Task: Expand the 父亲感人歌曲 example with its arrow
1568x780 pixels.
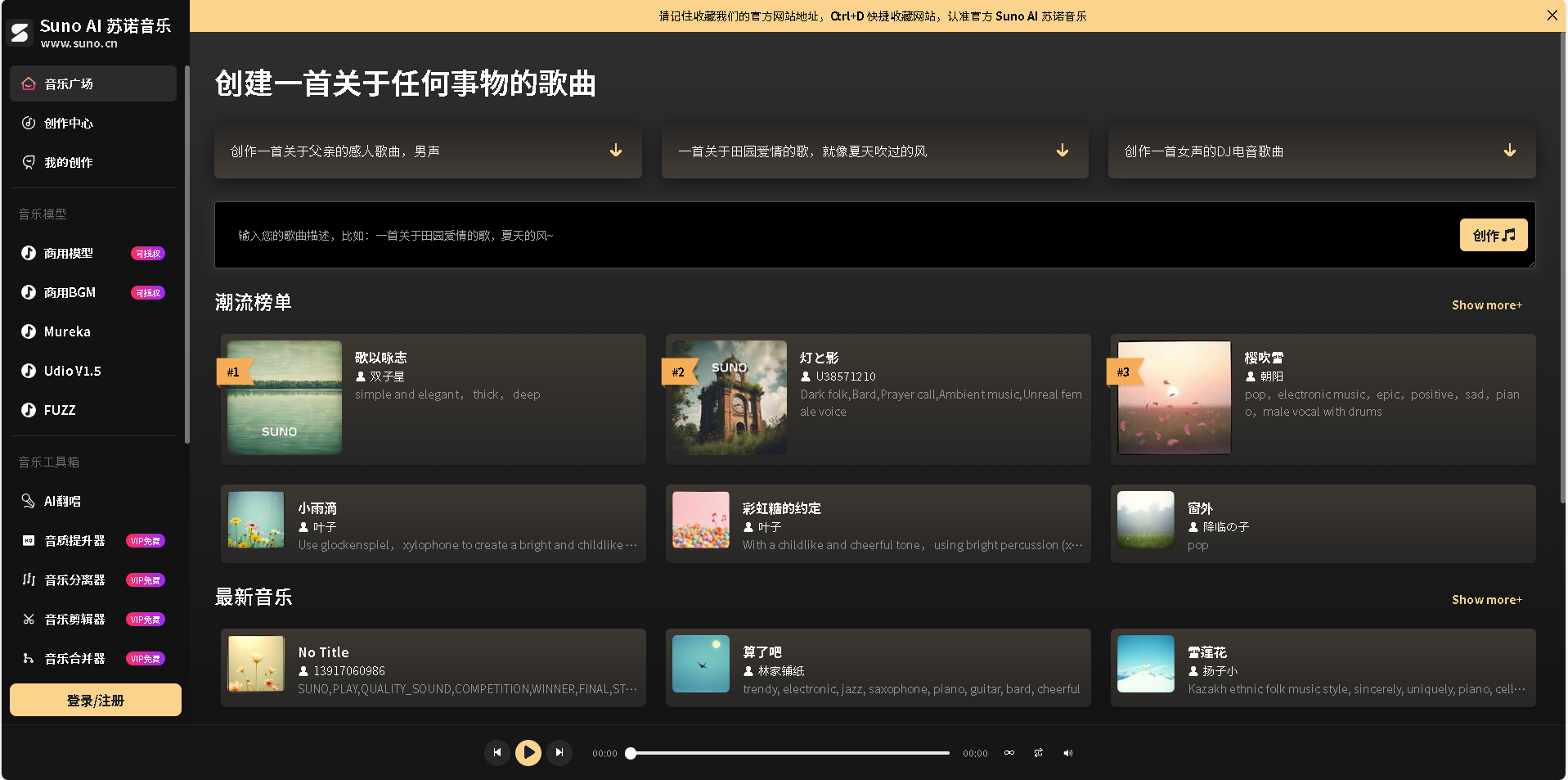Action: [x=614, y=151]
